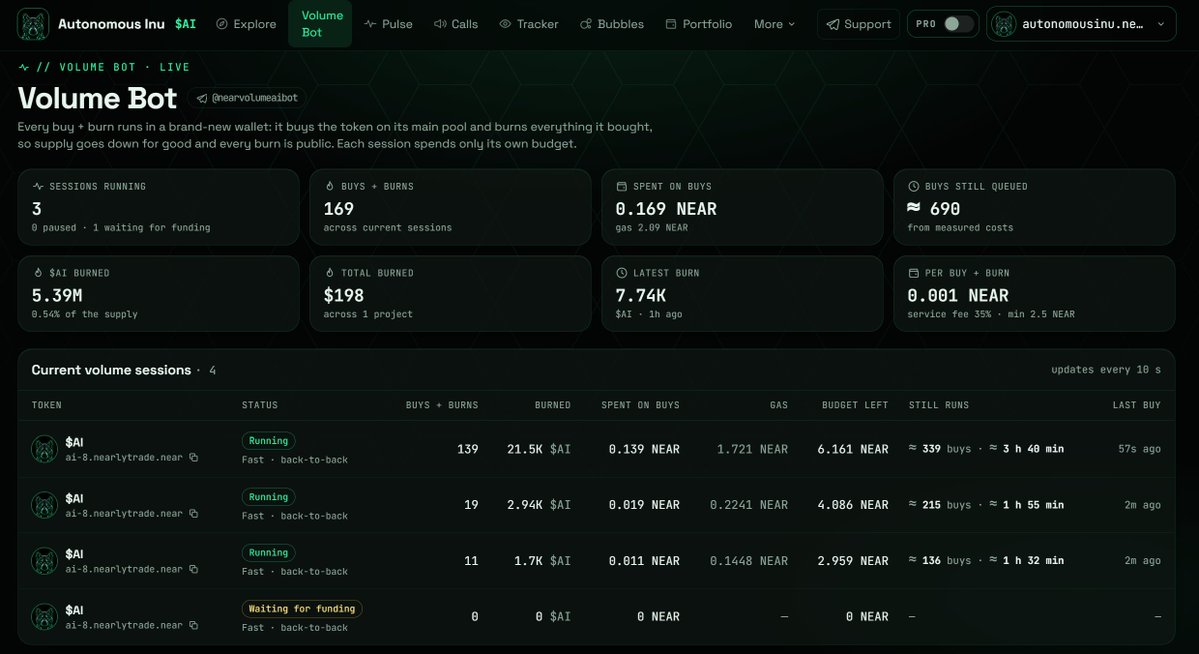Expand the More menu
This screenshot has width=1199, height=654.
tap(774, 24)
